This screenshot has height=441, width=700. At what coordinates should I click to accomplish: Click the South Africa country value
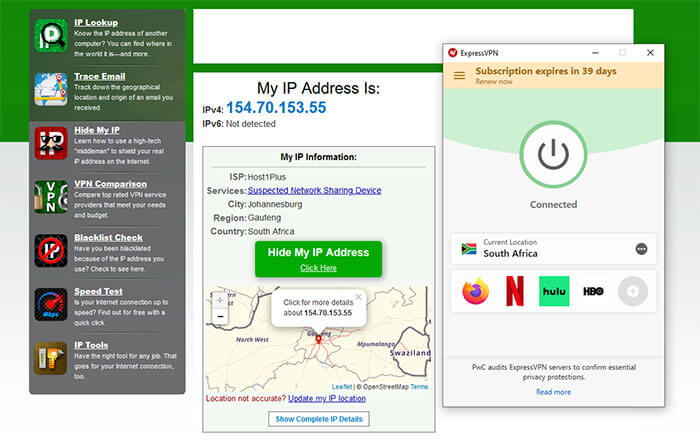coord(271,231)
